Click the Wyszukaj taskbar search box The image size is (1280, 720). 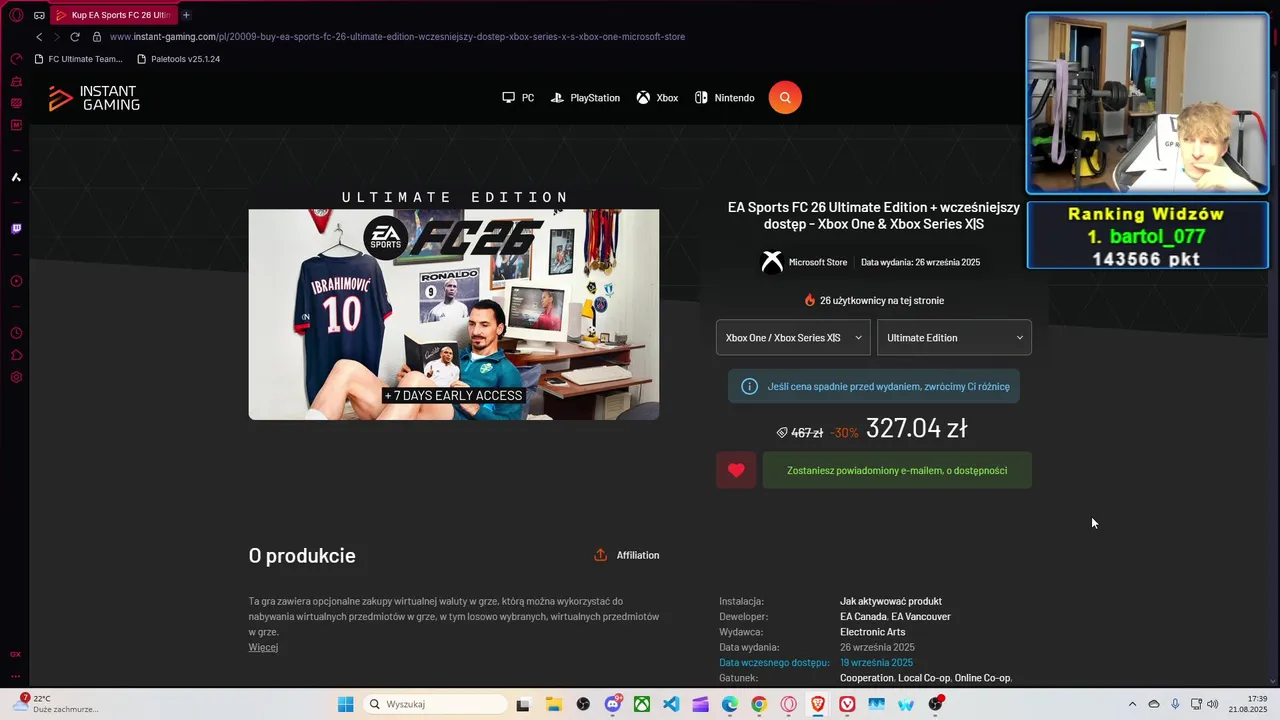(434, 704)
